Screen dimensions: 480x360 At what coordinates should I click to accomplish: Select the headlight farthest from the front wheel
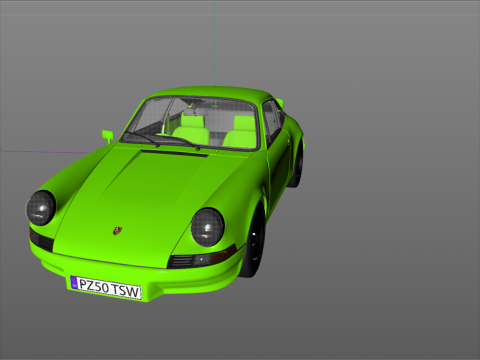(41, 208)
